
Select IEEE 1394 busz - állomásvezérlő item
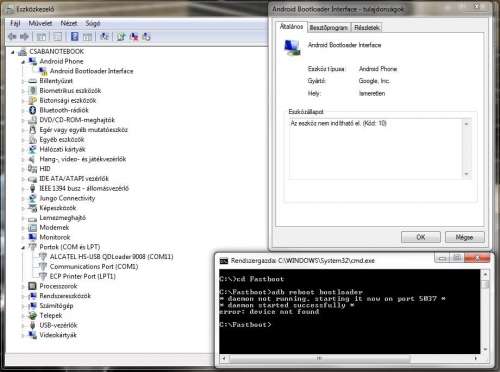pos(84,189)
